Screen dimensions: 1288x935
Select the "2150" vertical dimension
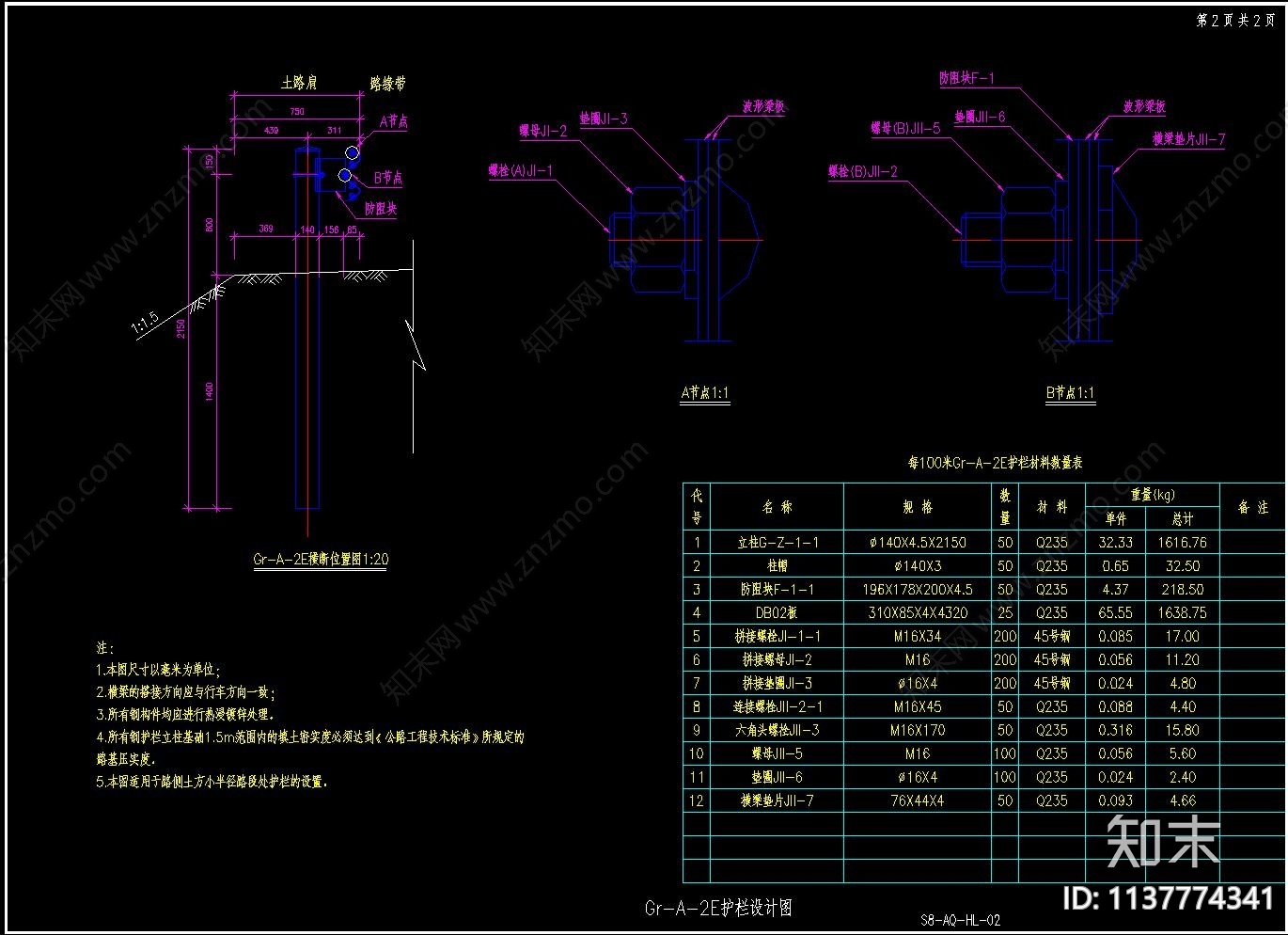coord(181,327)
